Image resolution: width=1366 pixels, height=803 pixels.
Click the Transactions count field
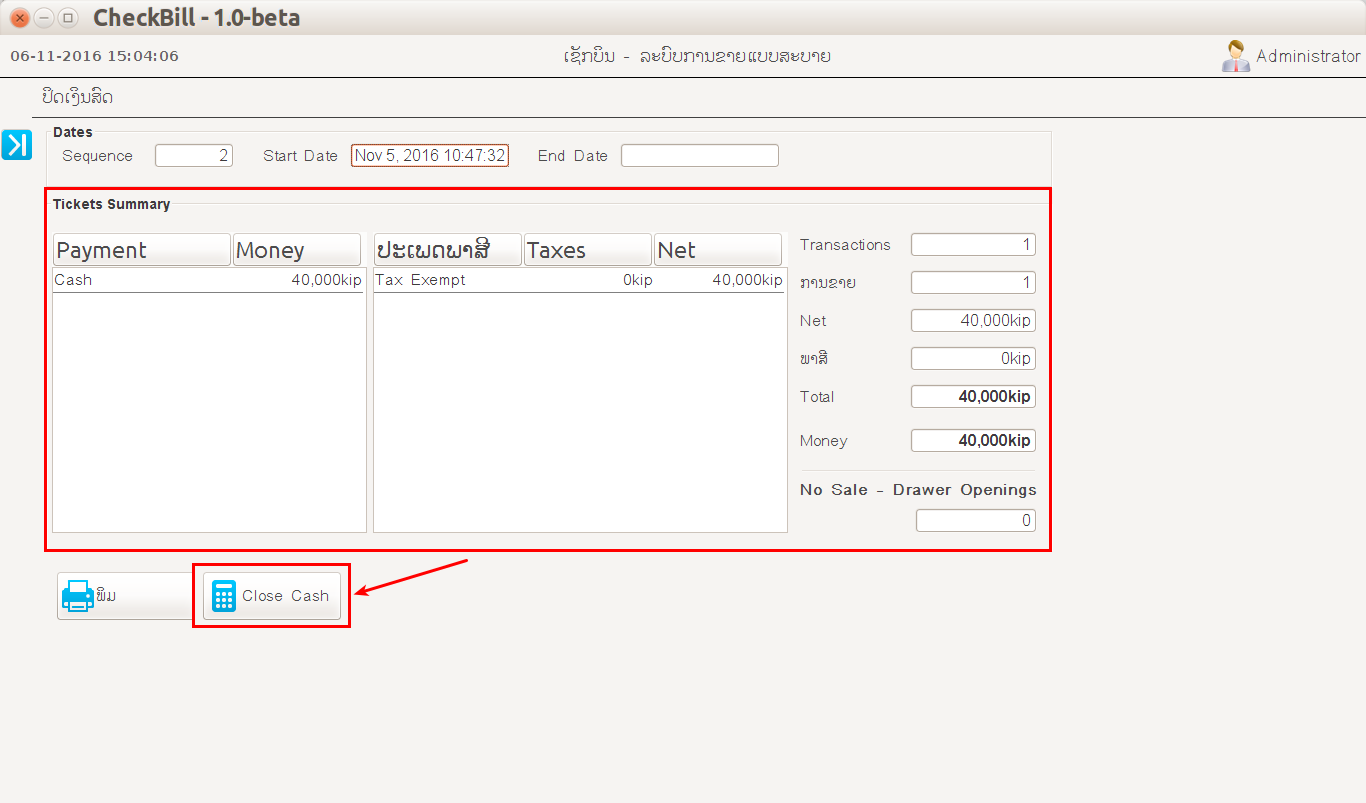coord(973,245)
